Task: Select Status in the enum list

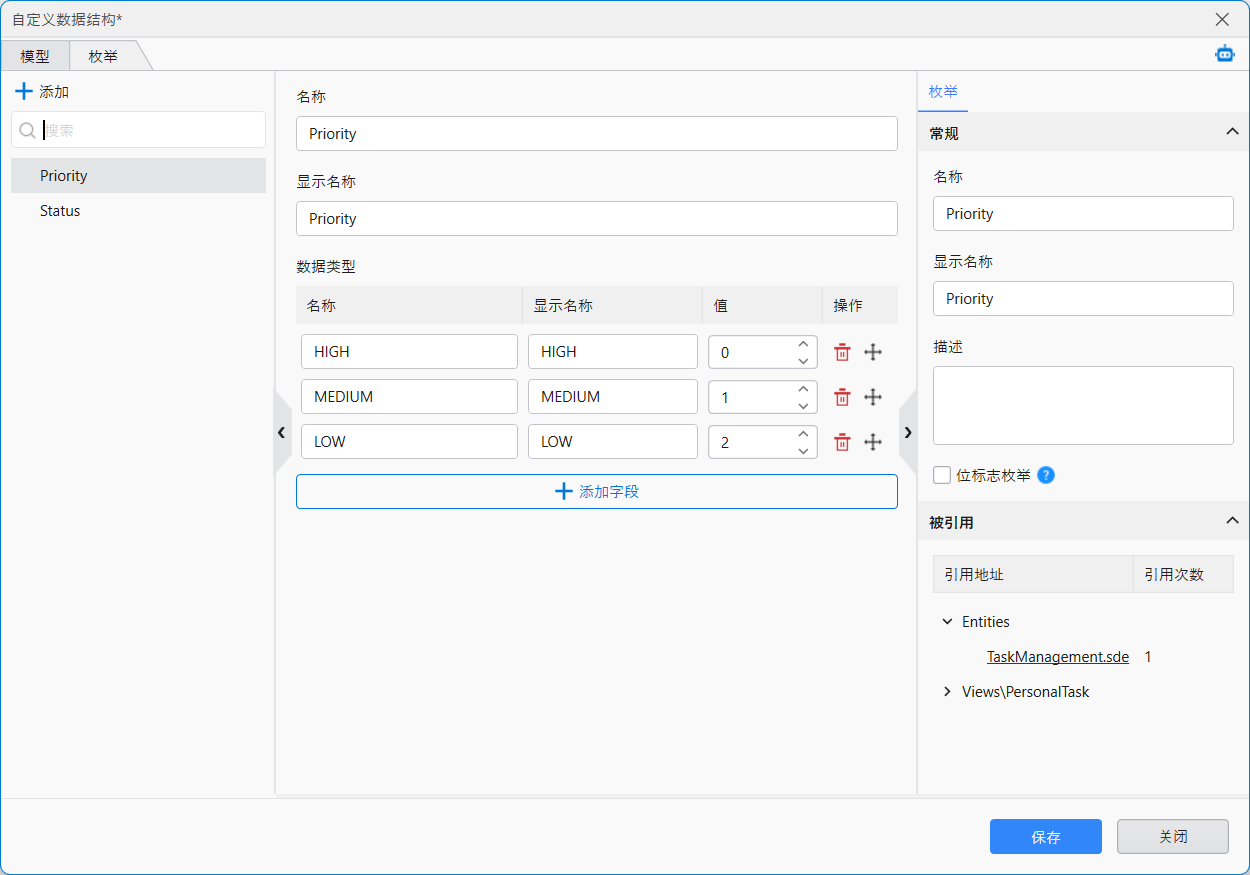Action: (60, 211)
